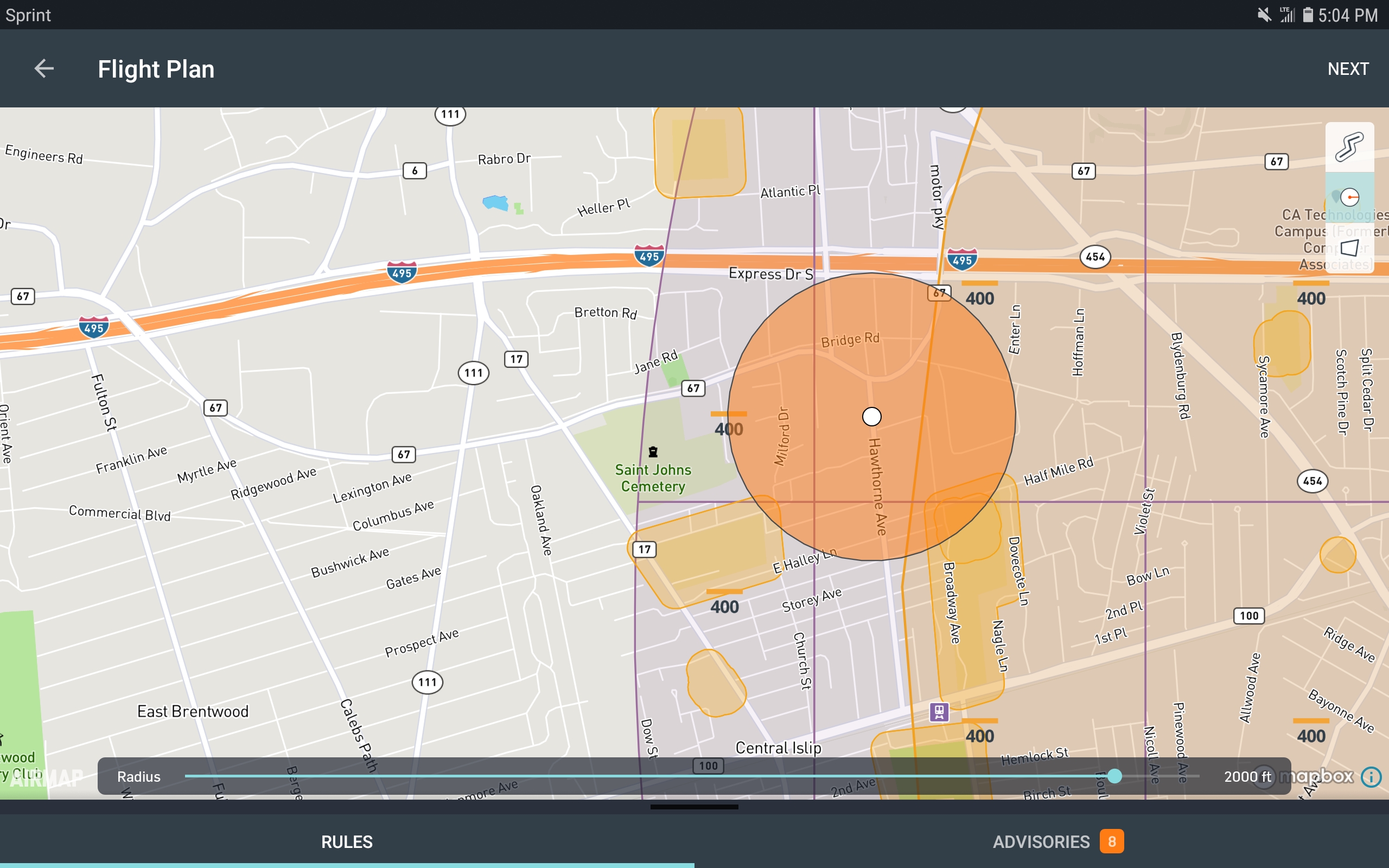Tap the Saint Johns Cemetery label
Image resolution: width=1389 pixels, height=868 pixels.
tap(653, 477)
